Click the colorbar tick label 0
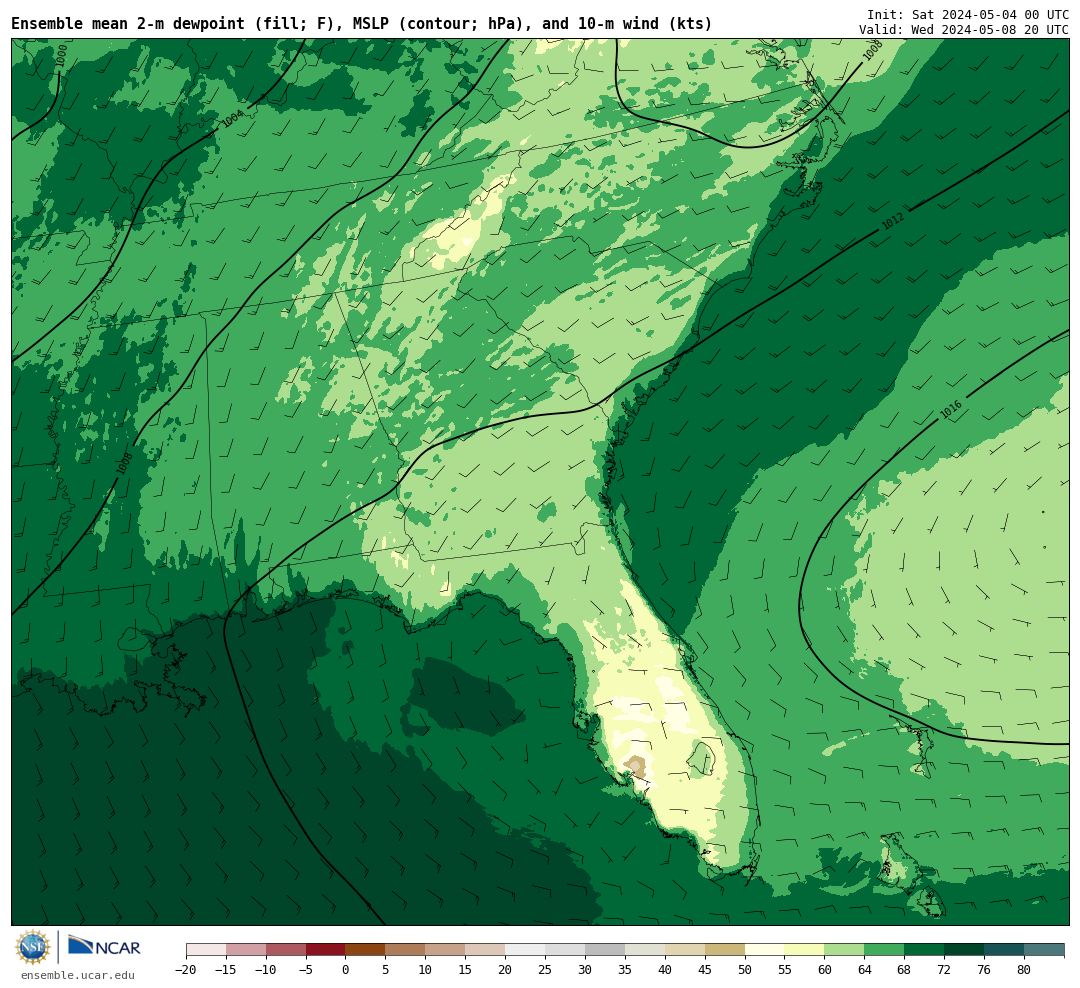Image resolution: width=1080 pixels, height=988 pixels. (346, 970)
